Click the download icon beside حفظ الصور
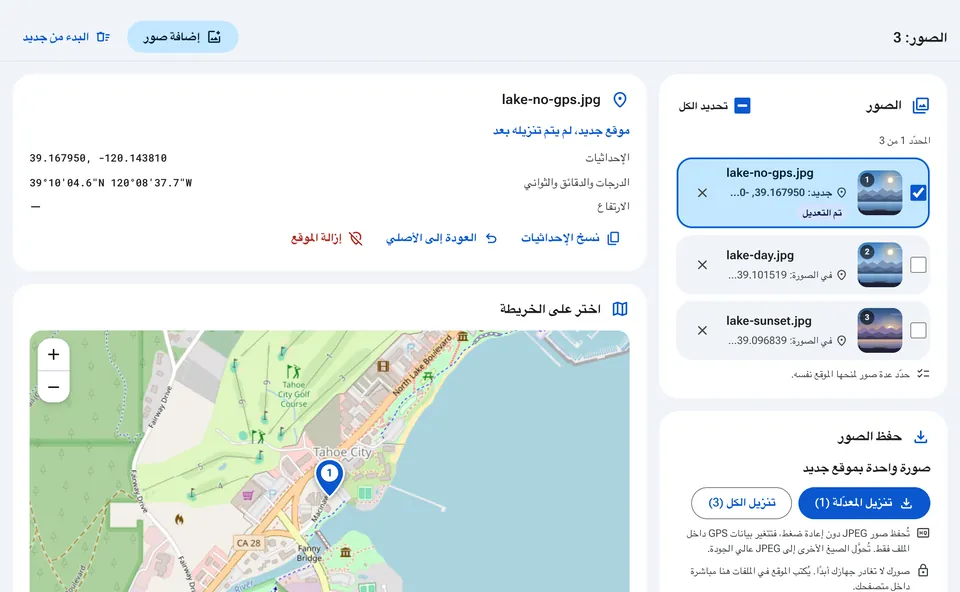The height and width of the screenshot is (592, 960). coord(921,437)
